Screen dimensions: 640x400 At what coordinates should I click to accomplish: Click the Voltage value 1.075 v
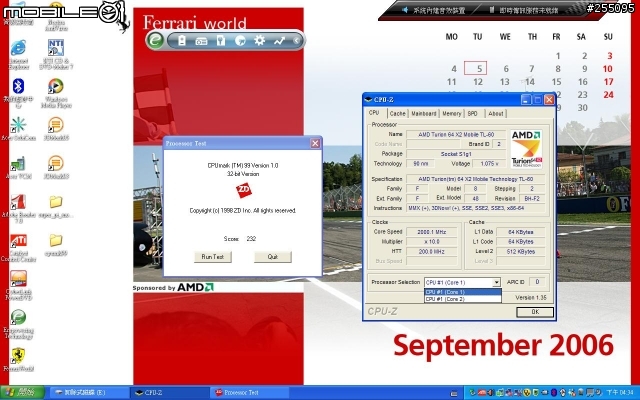point(489,164)
